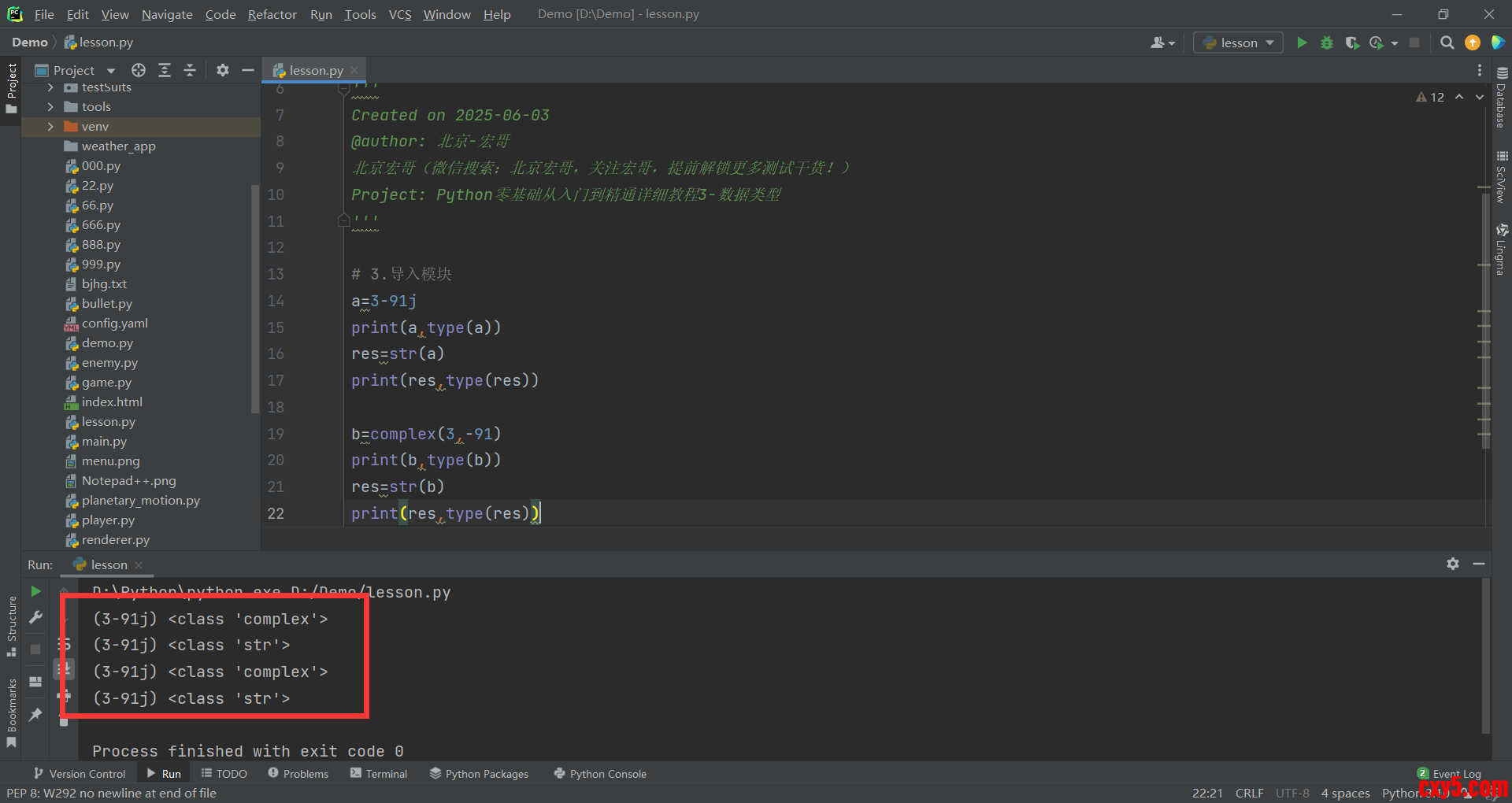Open Search Everywhere magnifier icon

(x=1447, y=43)
